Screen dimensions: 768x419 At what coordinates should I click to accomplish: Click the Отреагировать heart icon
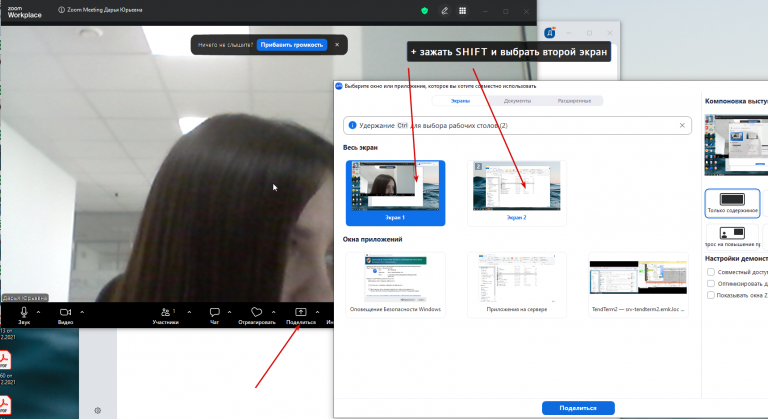(x=256, y=312)
